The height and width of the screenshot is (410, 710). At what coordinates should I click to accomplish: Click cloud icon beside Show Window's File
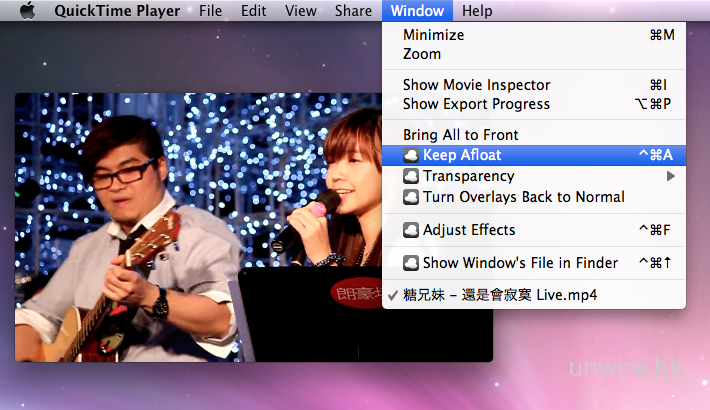[x=411, y=263]
